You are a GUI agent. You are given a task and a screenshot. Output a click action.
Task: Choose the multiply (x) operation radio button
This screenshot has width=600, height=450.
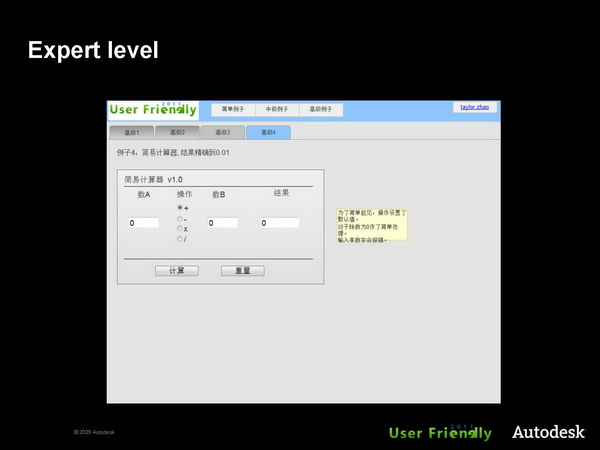pos(180,228)
